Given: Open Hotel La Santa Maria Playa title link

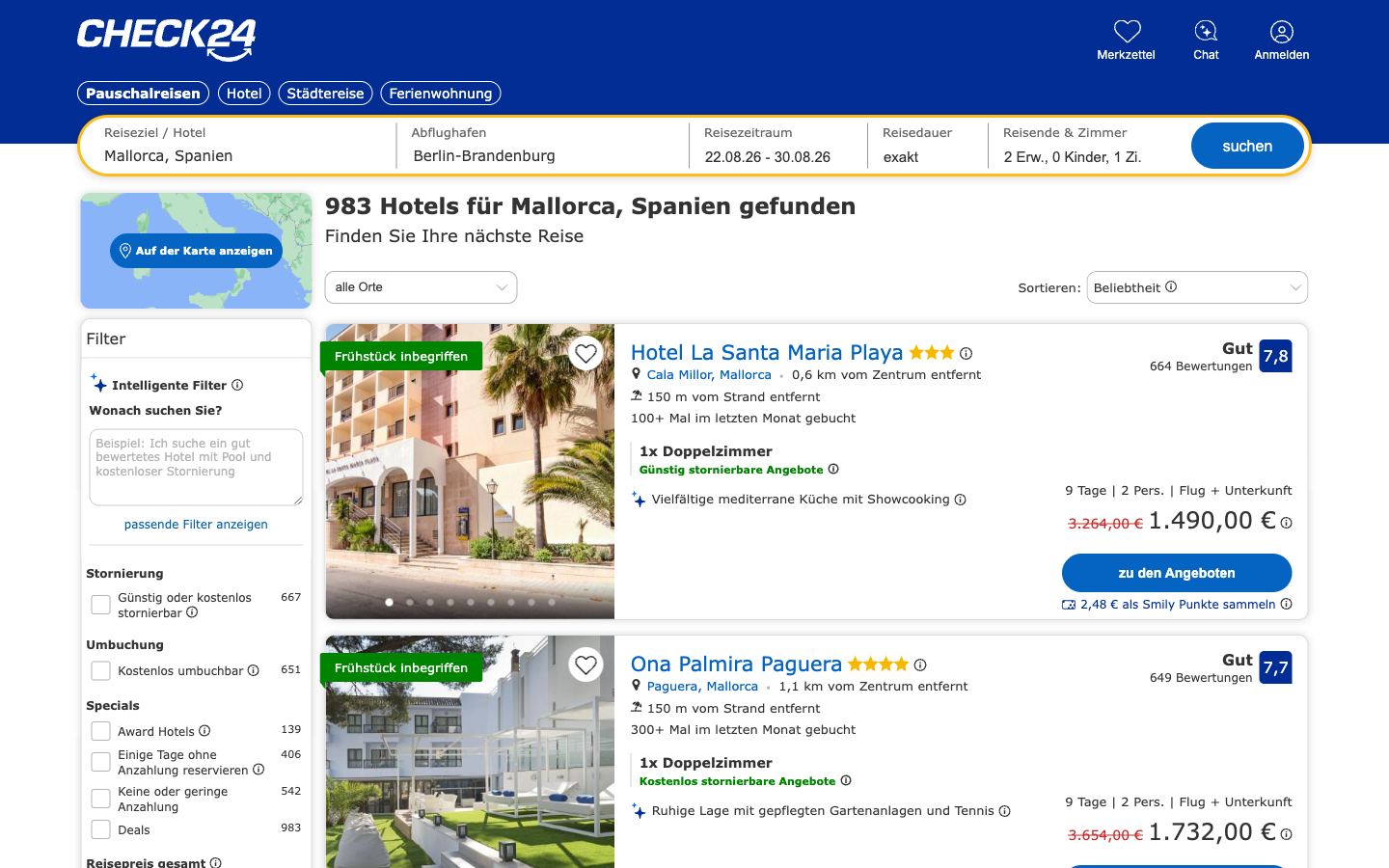Looking at the screenshot, I should 767,353.
